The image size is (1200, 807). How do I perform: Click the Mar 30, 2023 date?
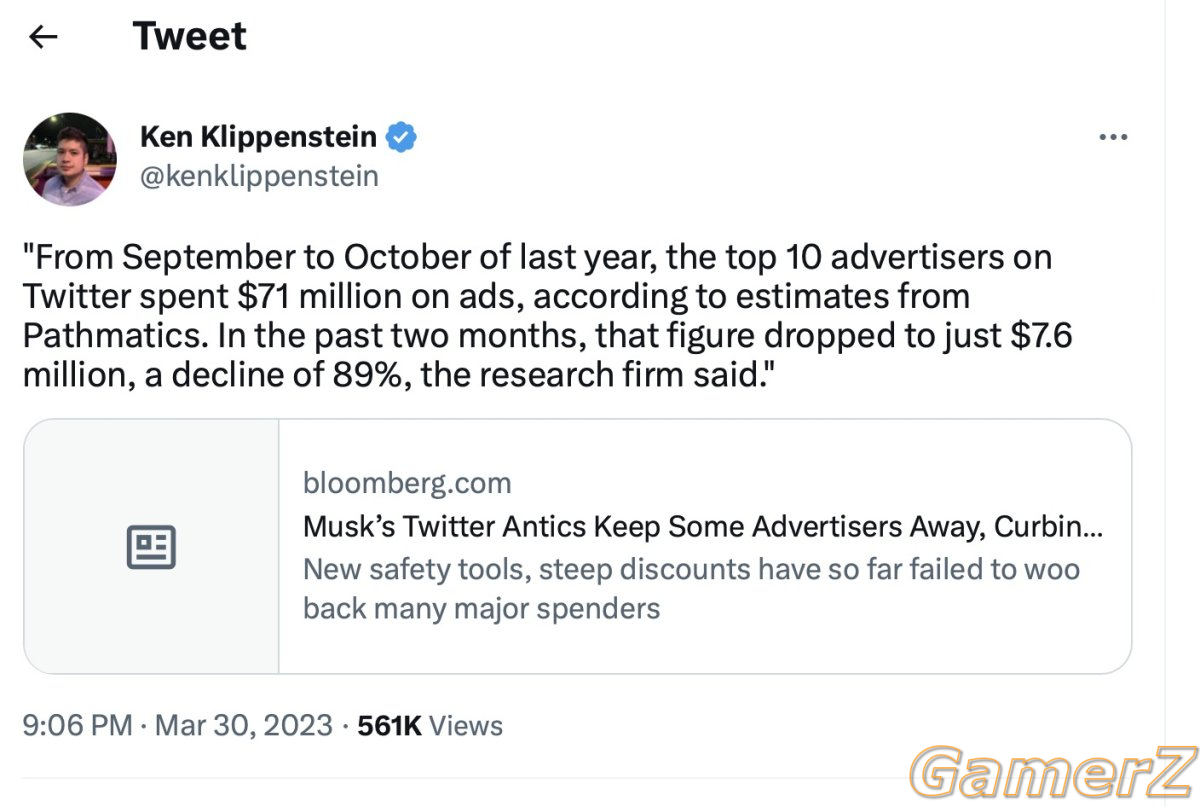tap(242, 725)
